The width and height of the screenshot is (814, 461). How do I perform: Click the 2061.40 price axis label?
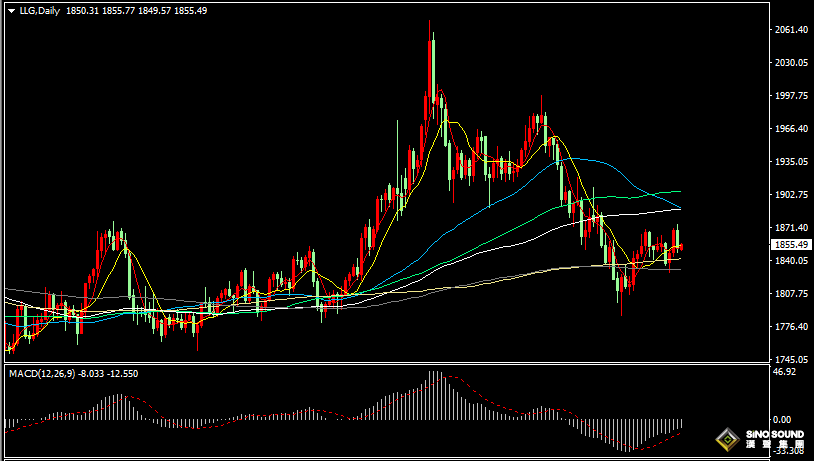(x=791, y=30)
